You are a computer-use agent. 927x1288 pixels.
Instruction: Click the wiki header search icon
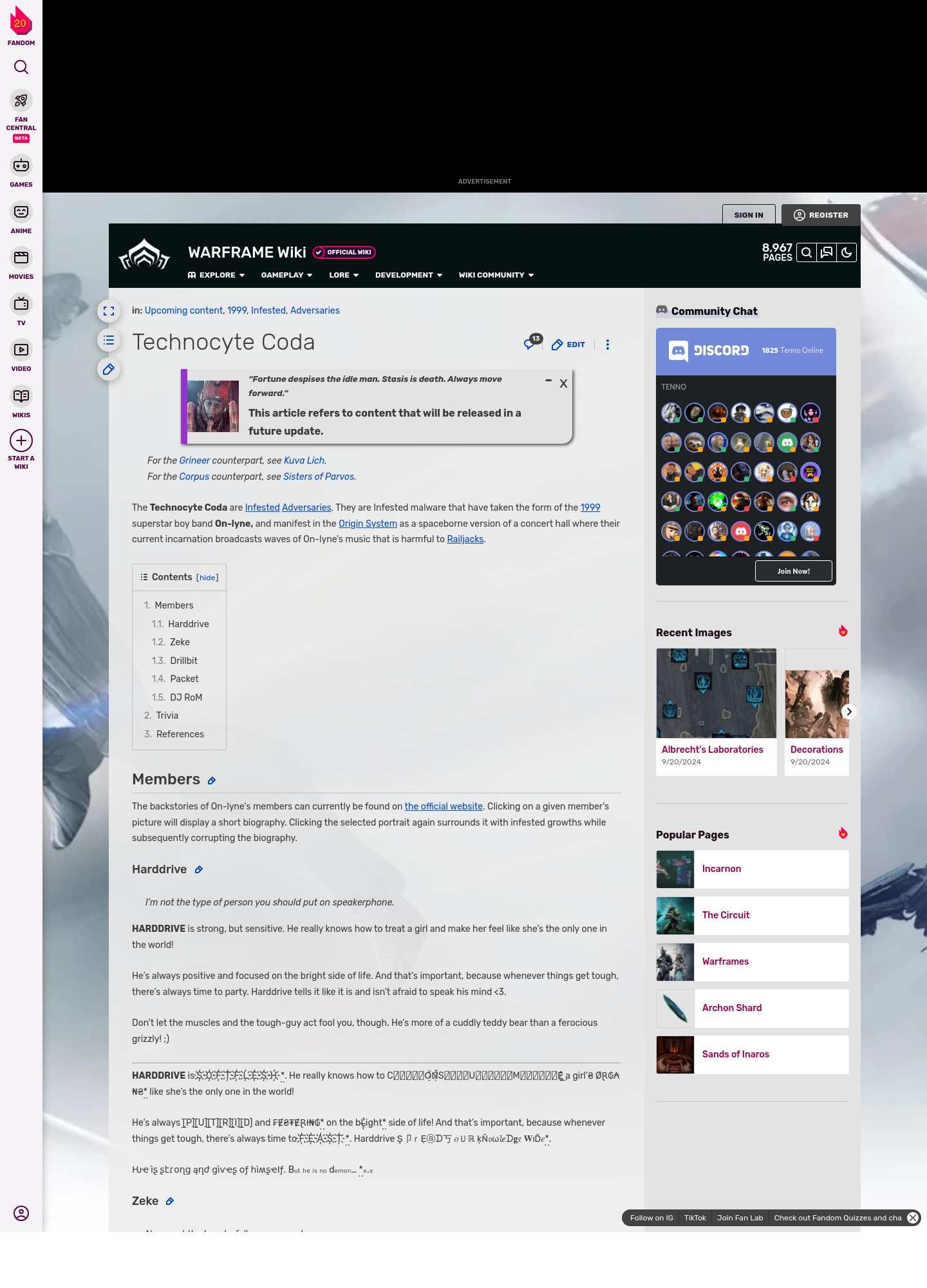click(807, 252)
